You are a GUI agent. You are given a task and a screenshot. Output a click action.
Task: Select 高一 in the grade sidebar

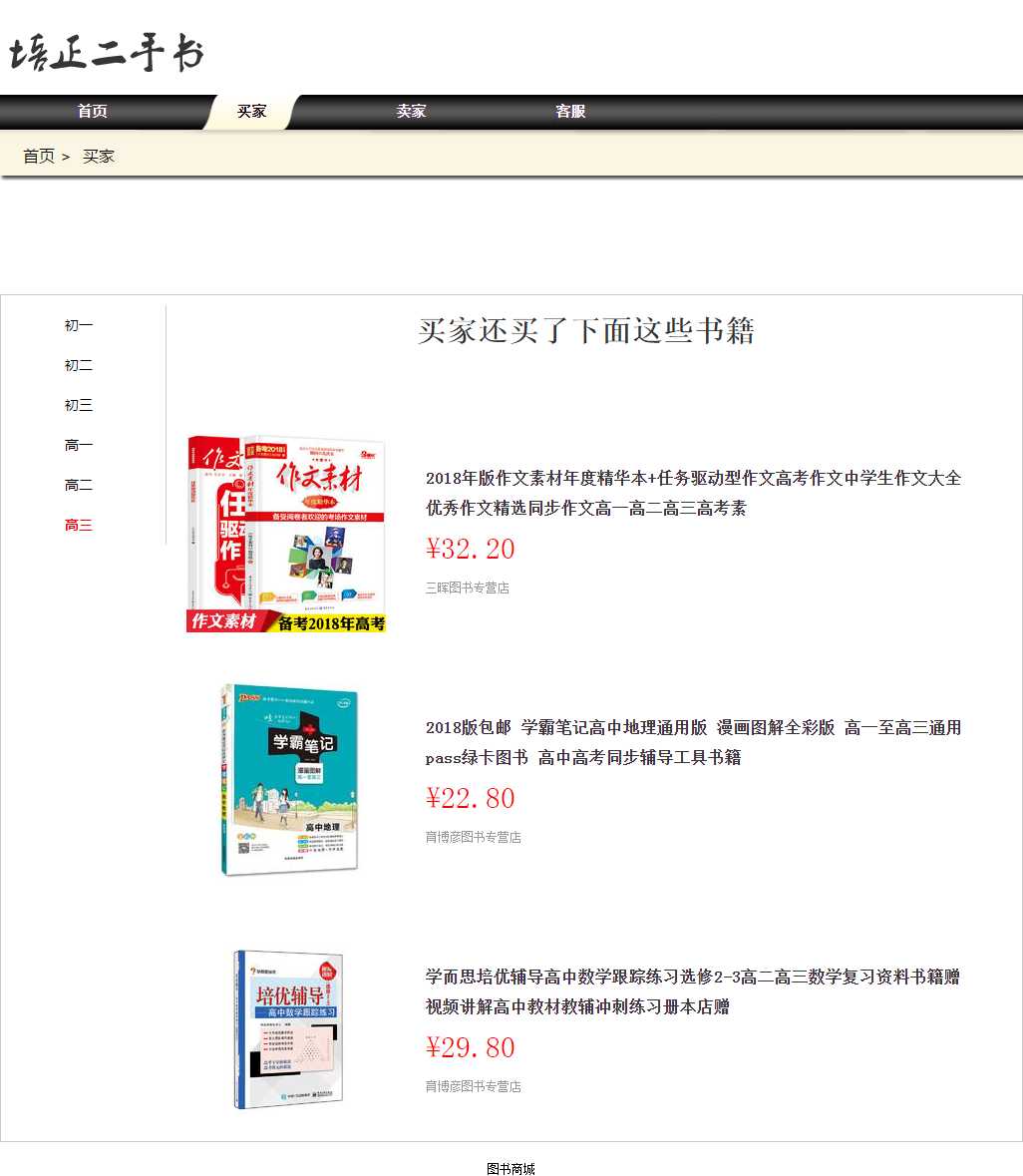pyautogui.click(x=79, y=446)
